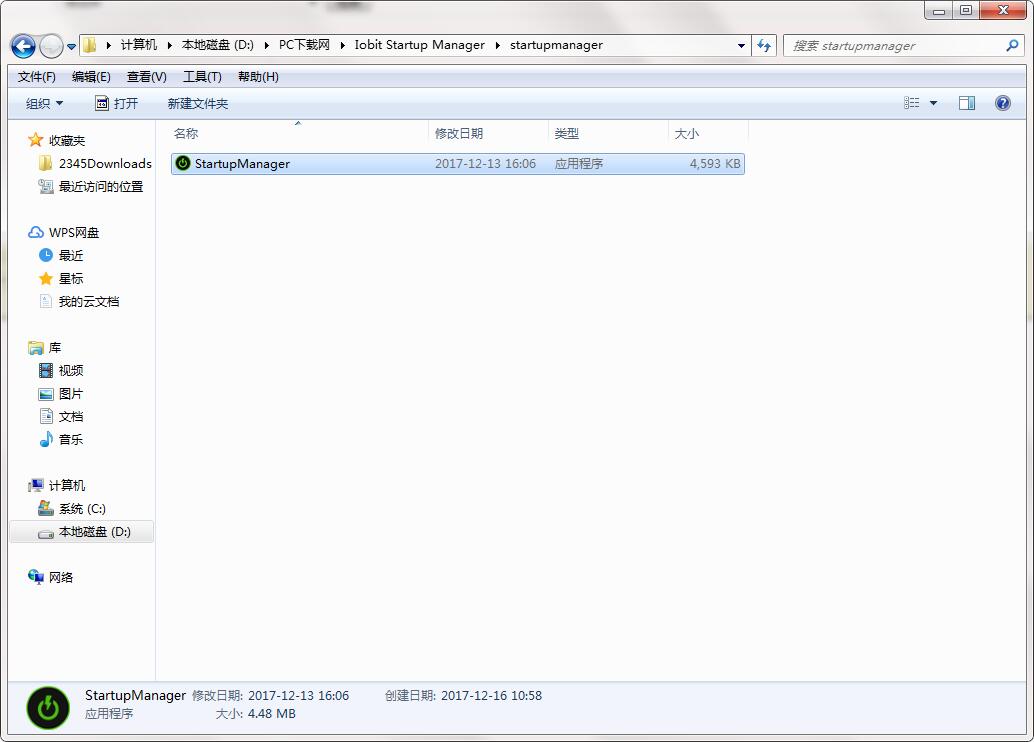1034x742 pixels.
Task: Open the 帮助(H) menu
Action: click(258, 77)
